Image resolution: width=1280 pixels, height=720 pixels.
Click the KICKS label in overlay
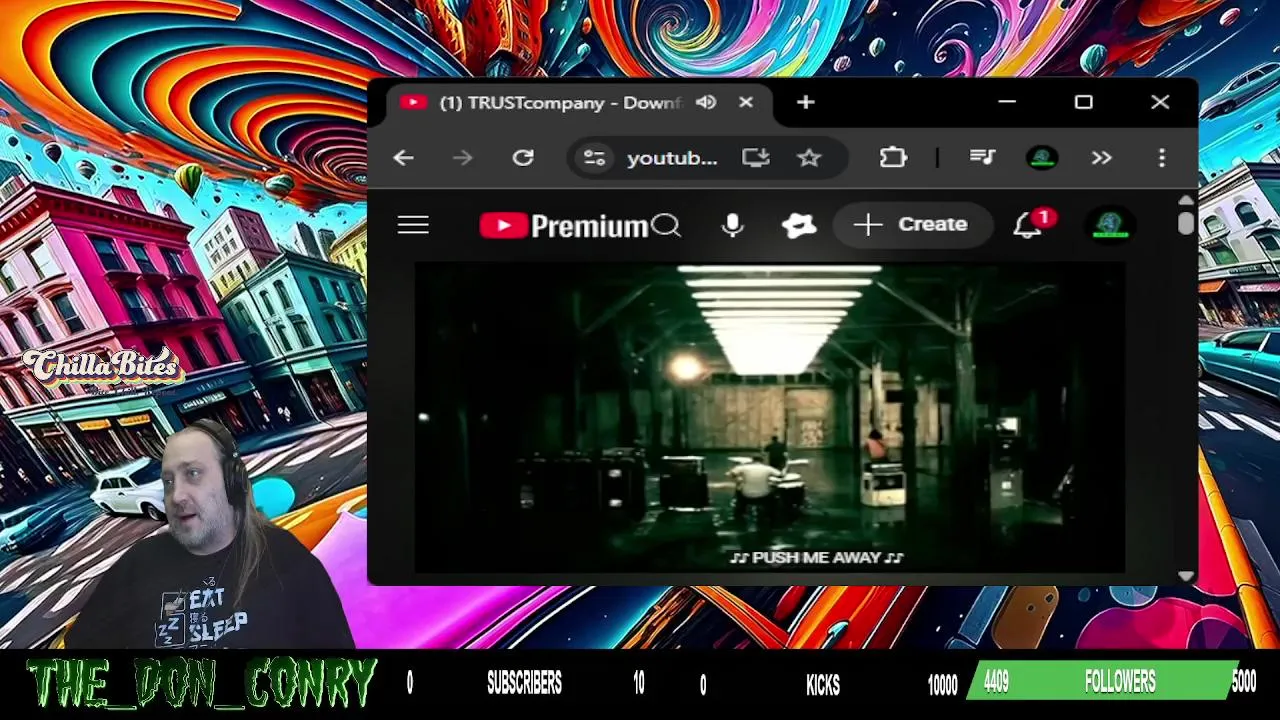(823, 685)
